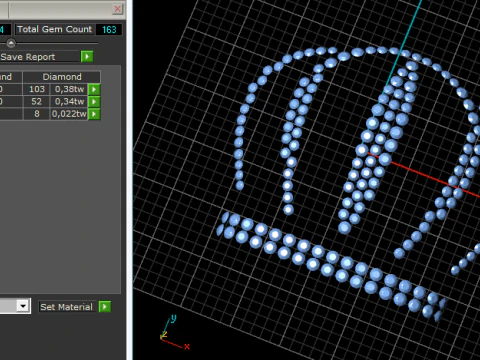480x360 pixels.
Task: Select the Diamond column header
Action: coord(62,77)
